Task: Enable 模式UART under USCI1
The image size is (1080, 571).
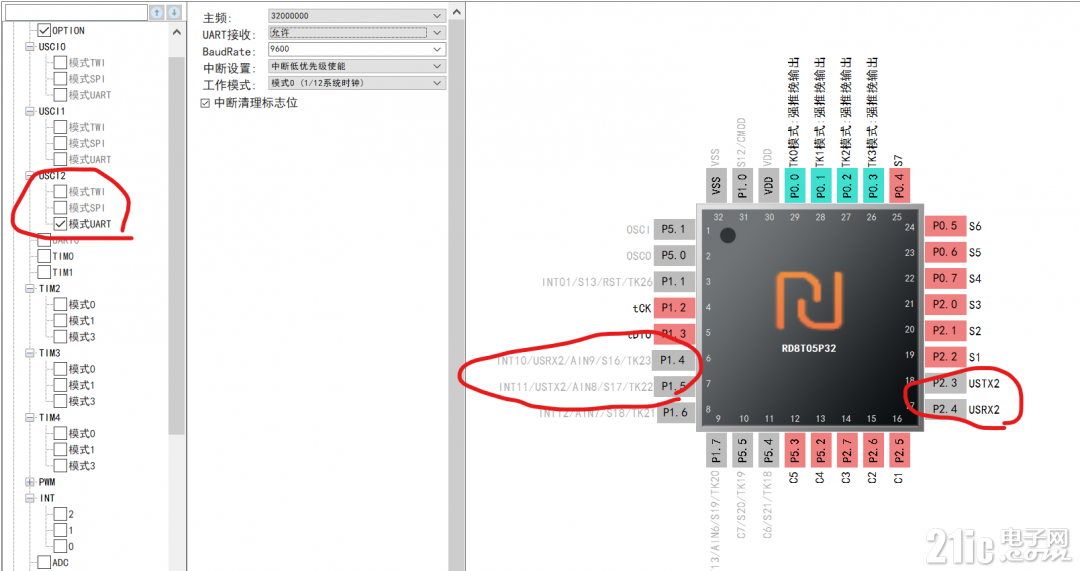Action: (x=60, y=159)
